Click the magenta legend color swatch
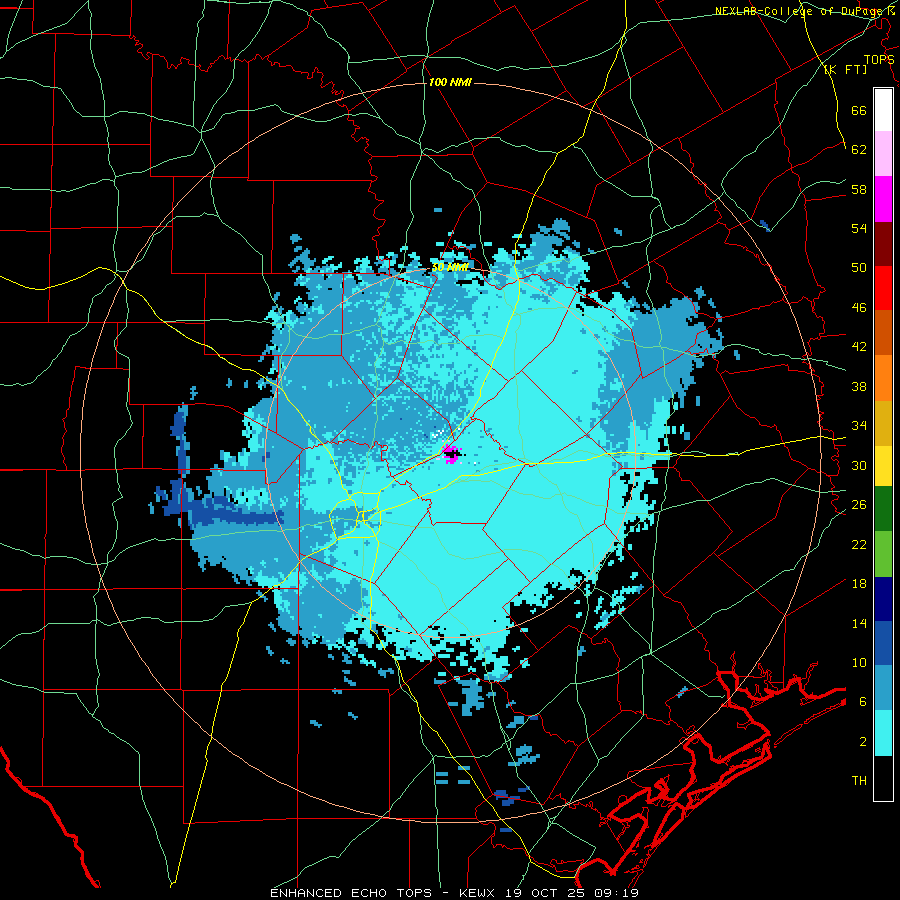 click(x=883, y=199)
